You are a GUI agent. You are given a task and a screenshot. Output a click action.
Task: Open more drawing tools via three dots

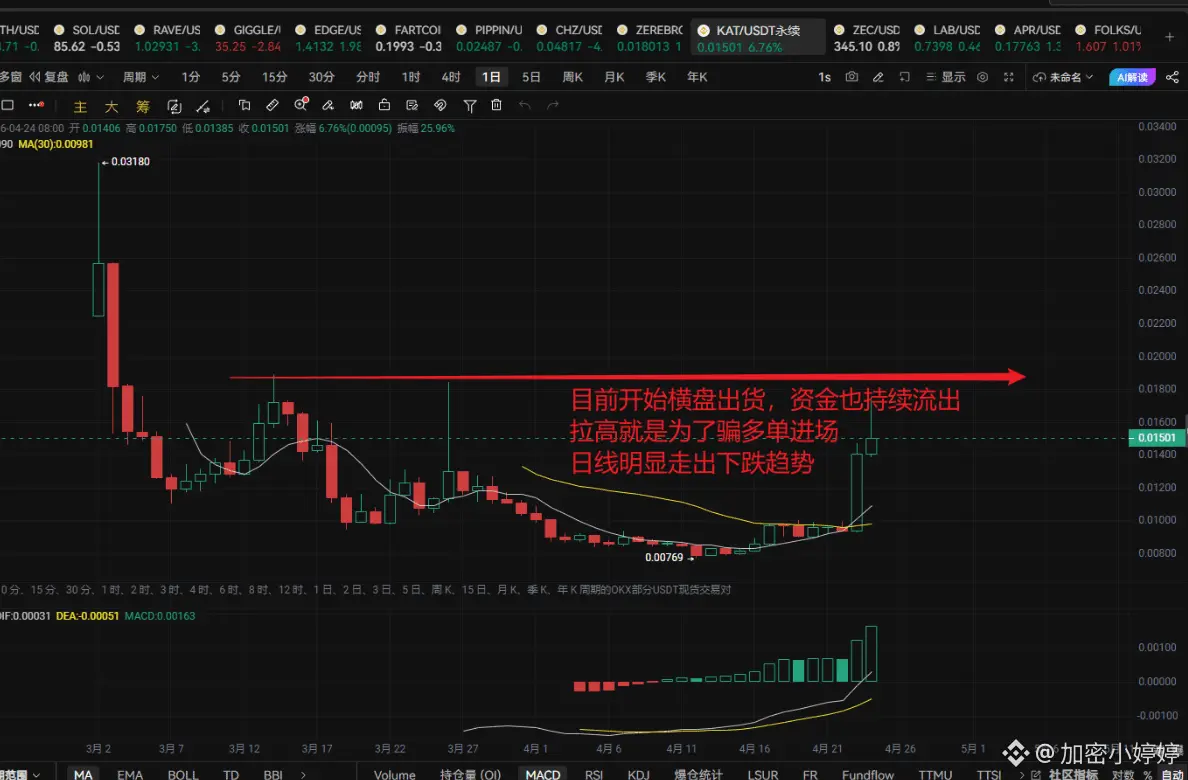coord(36,105)
